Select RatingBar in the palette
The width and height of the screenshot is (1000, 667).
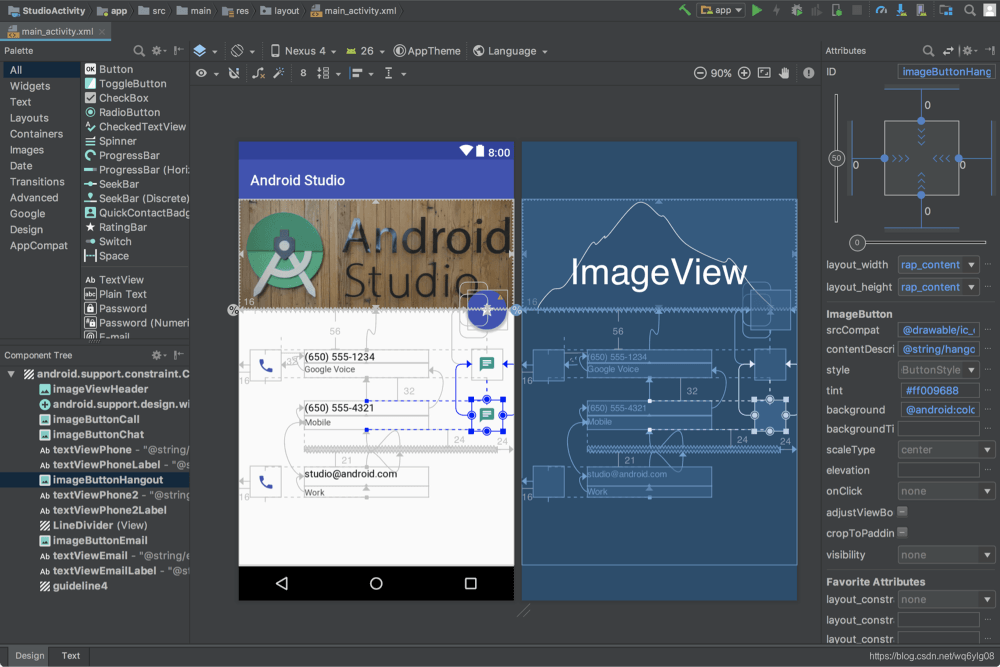[116, 227]
